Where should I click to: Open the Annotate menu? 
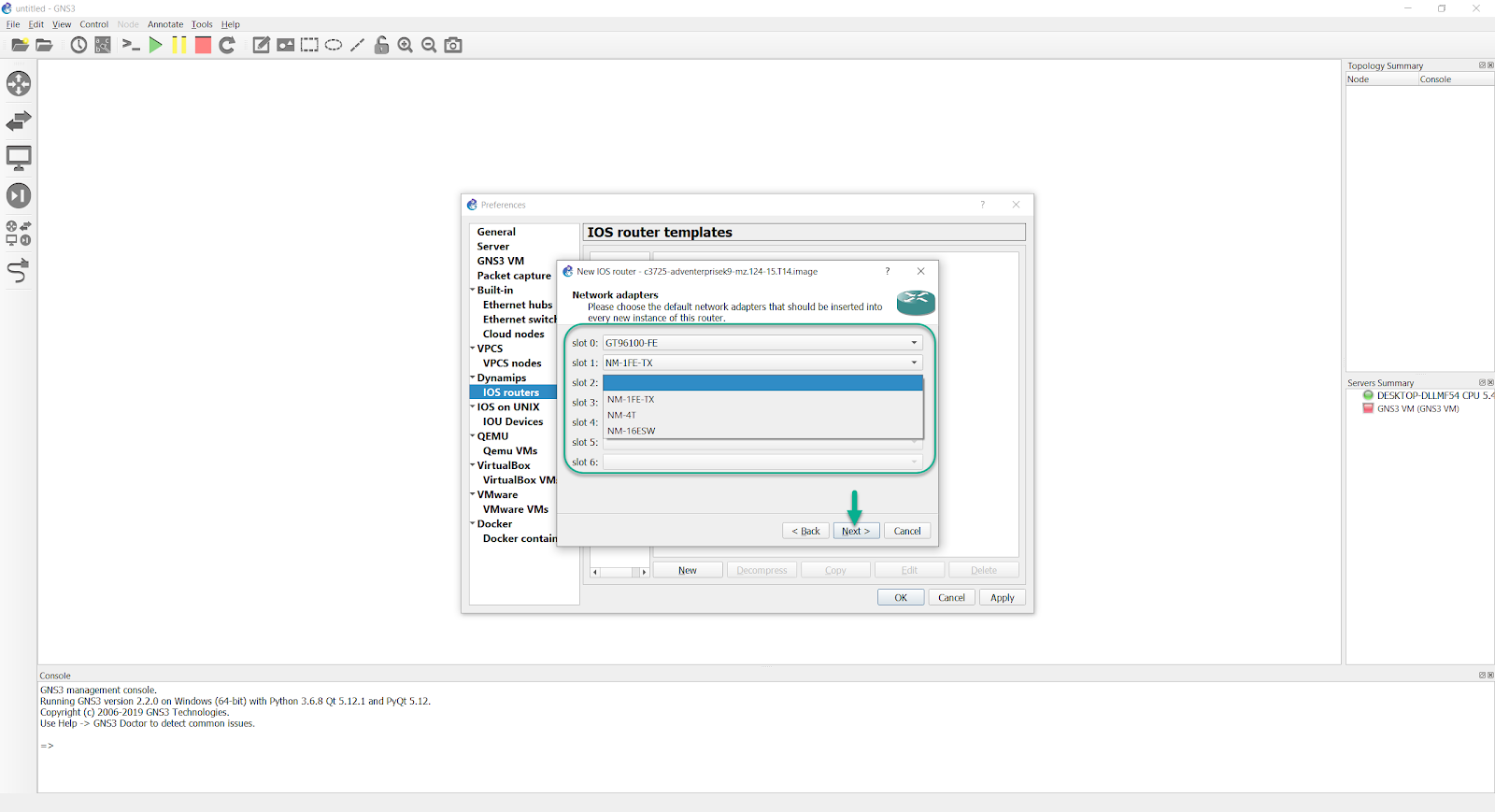click(165, 24)
